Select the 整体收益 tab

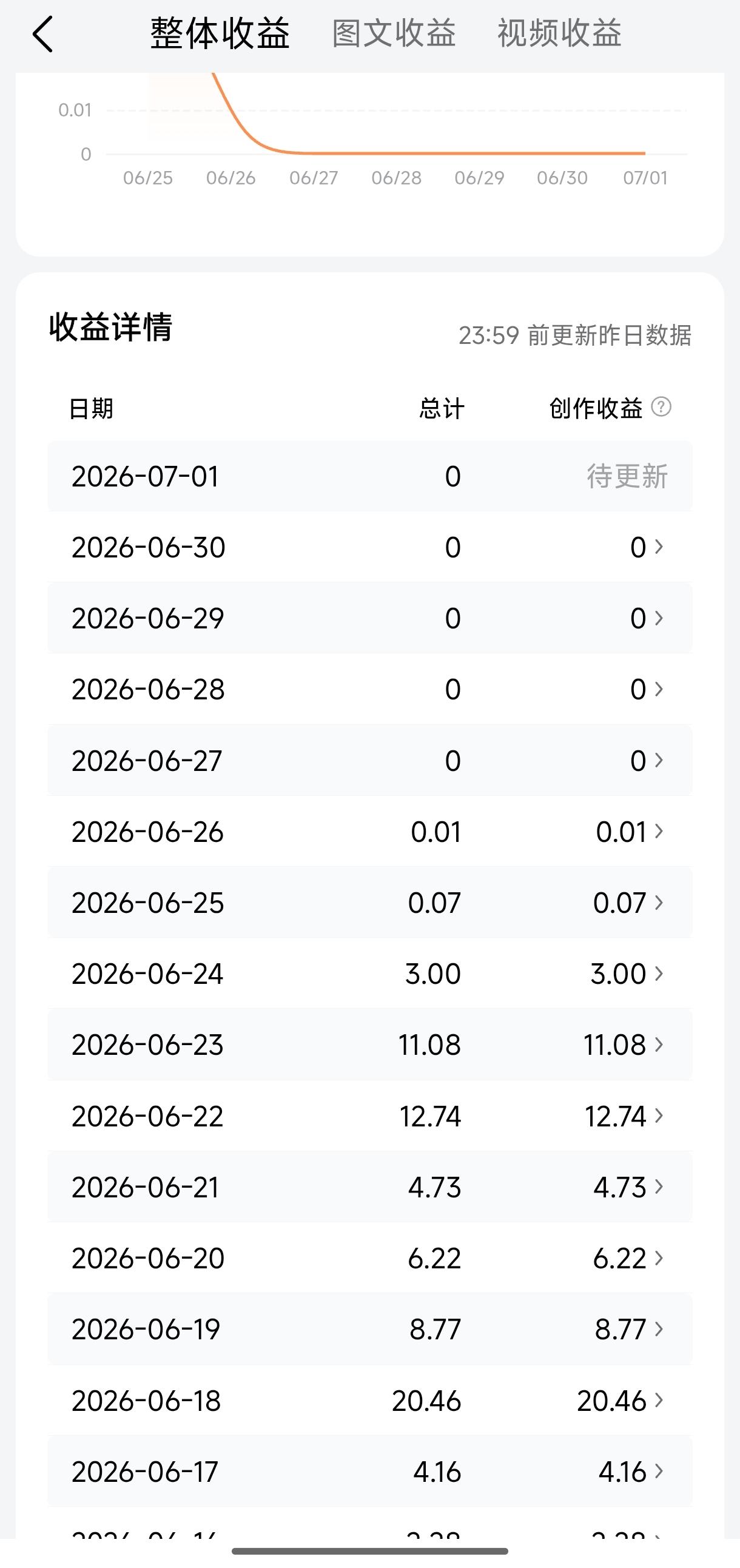pos(220,33)
